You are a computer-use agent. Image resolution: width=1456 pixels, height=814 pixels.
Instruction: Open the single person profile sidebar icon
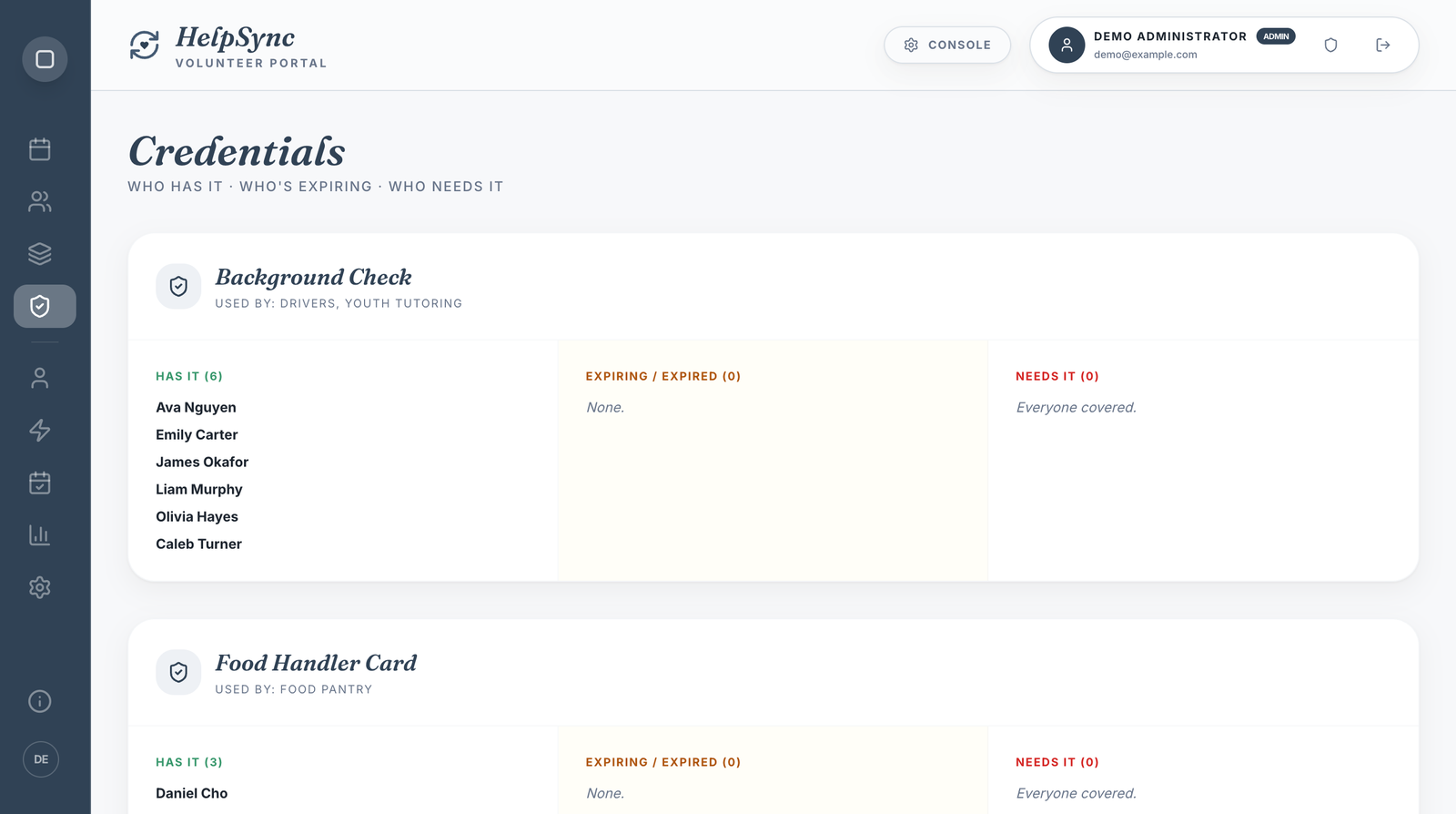[40, 378]
